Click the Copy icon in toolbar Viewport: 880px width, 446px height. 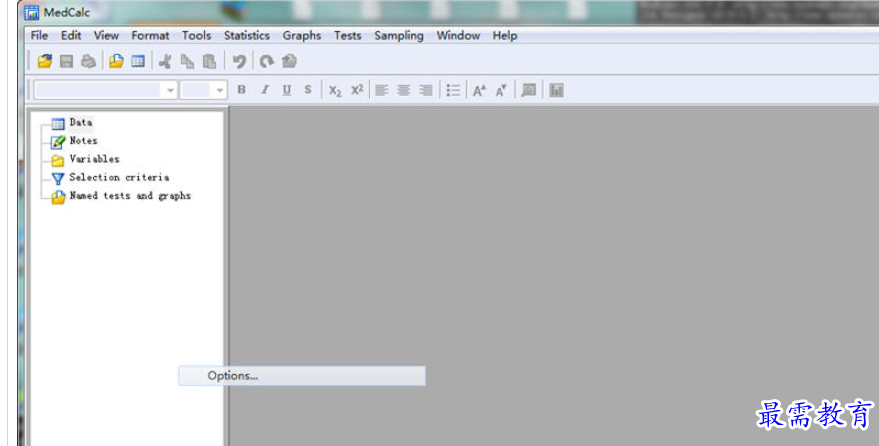pos(187,61)
